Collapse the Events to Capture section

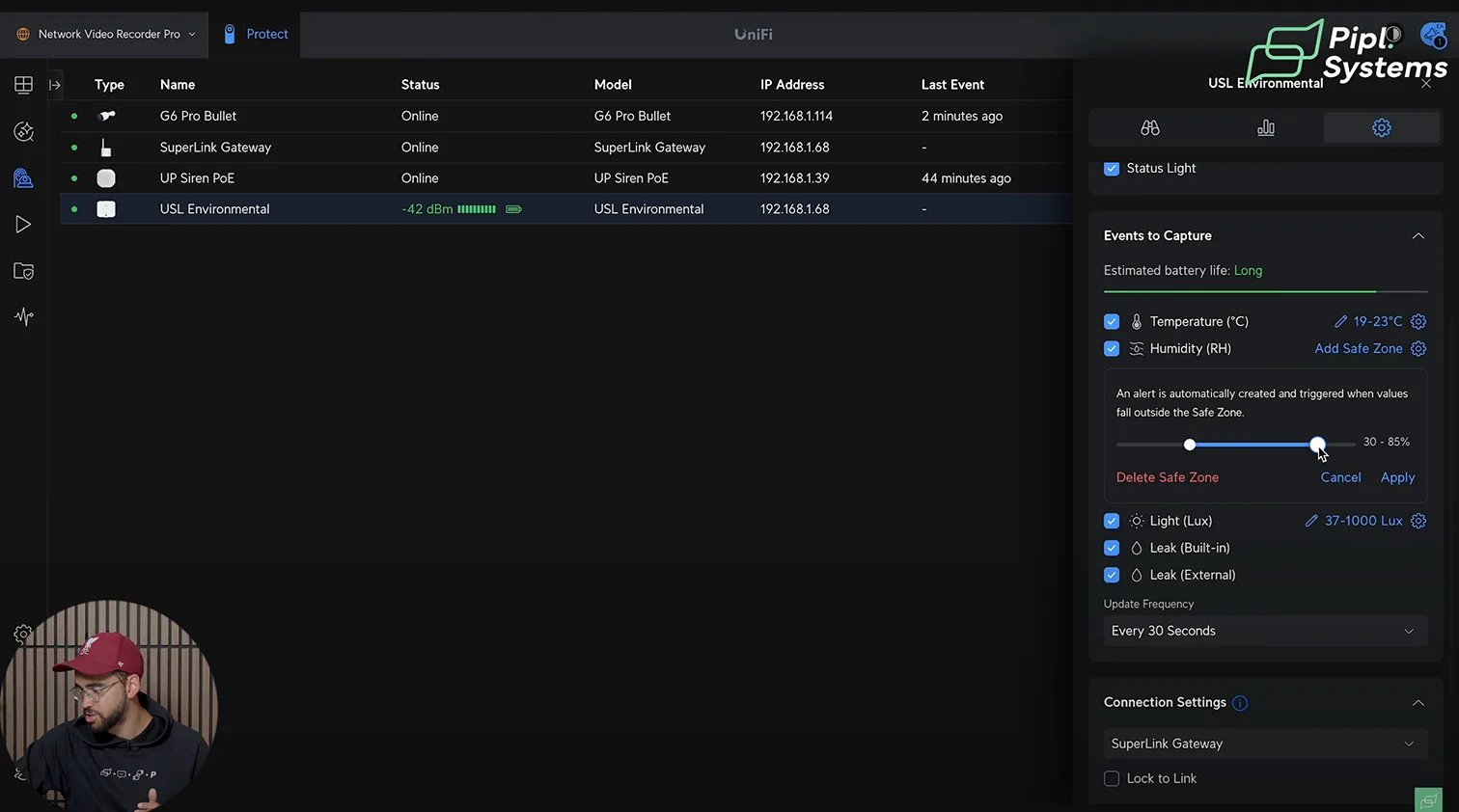(x=1418, y=236)
